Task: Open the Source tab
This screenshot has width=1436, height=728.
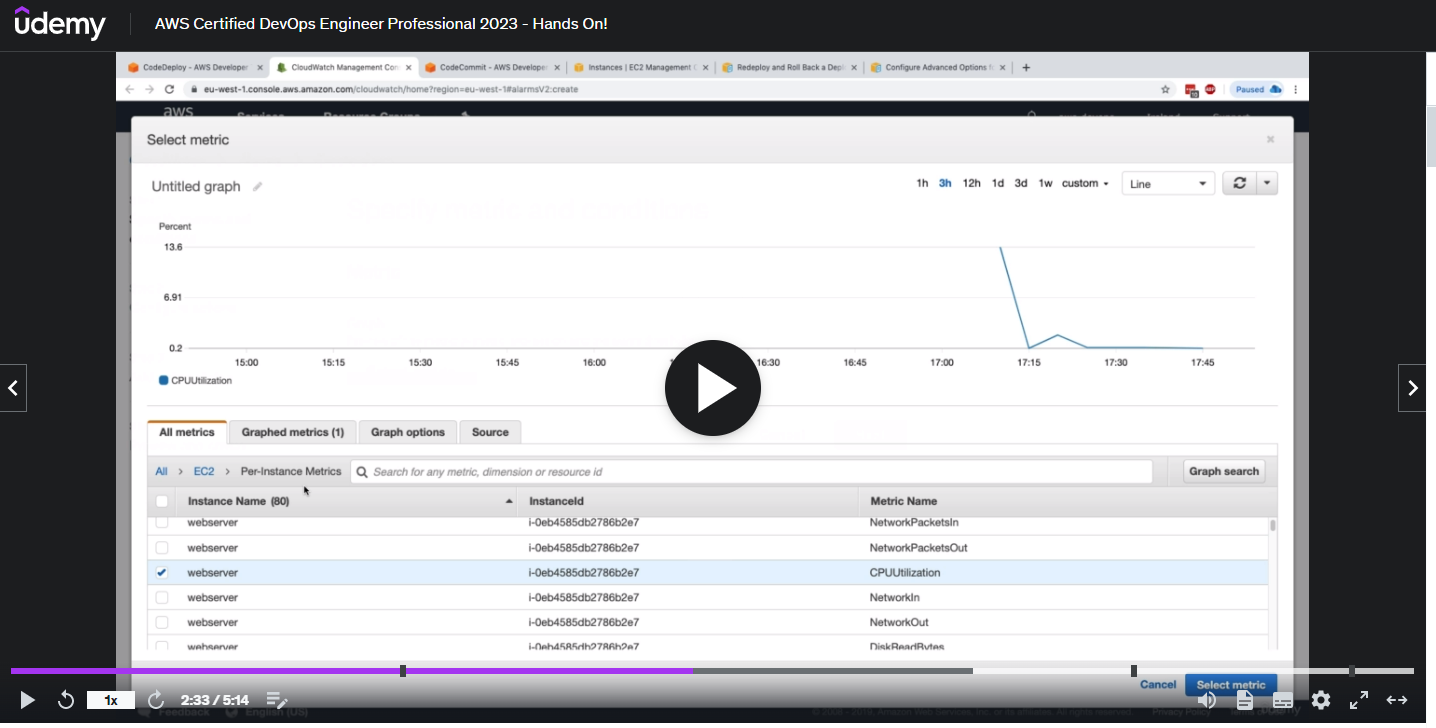Action: [490, 432]
